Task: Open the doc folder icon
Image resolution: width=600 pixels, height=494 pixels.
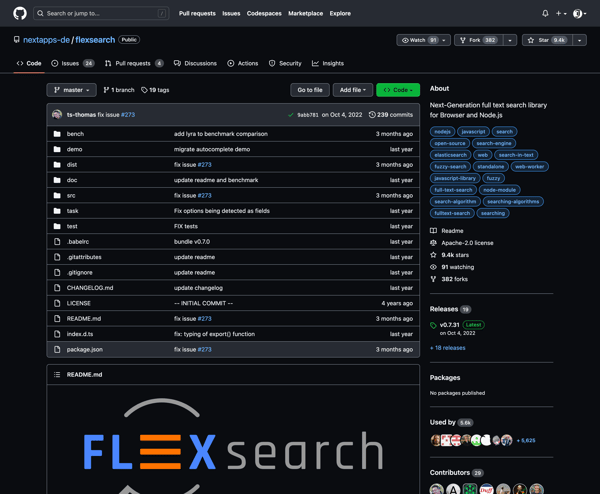Action: pos(57,180)
